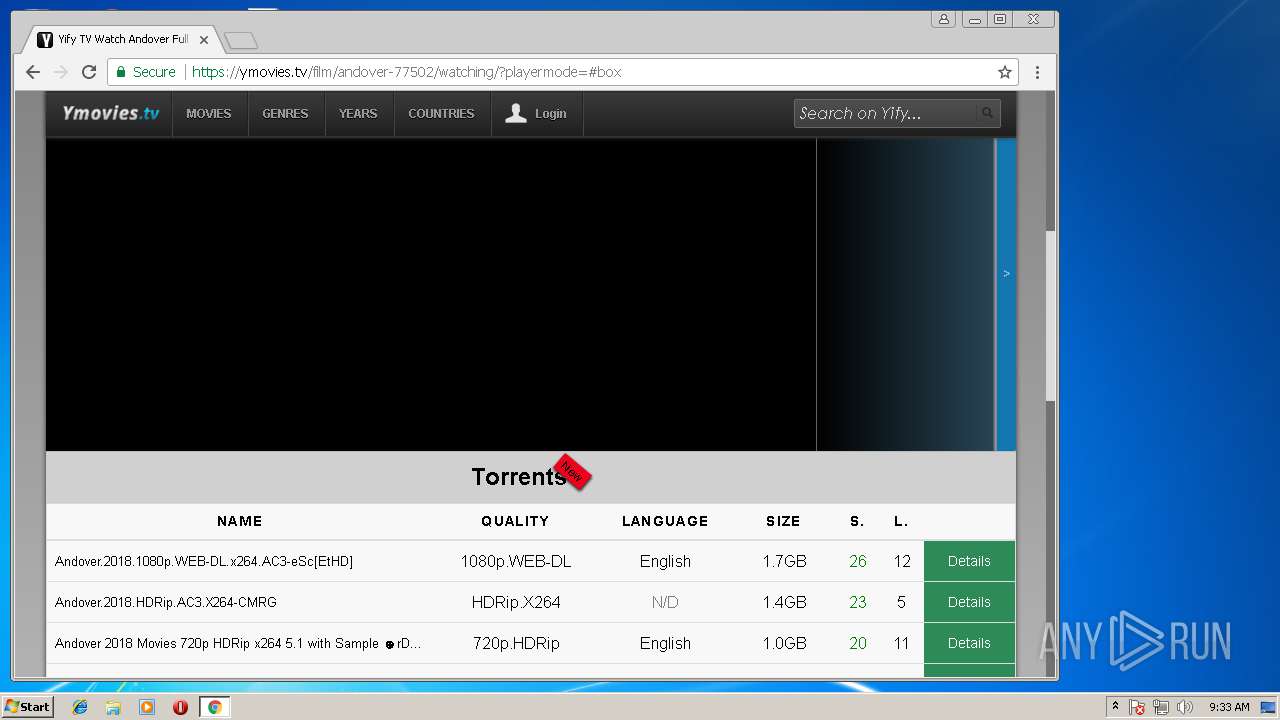Bookmark this page with the star icon
The width and height of the screenshot is (1280, 720).
point(1005,72)
